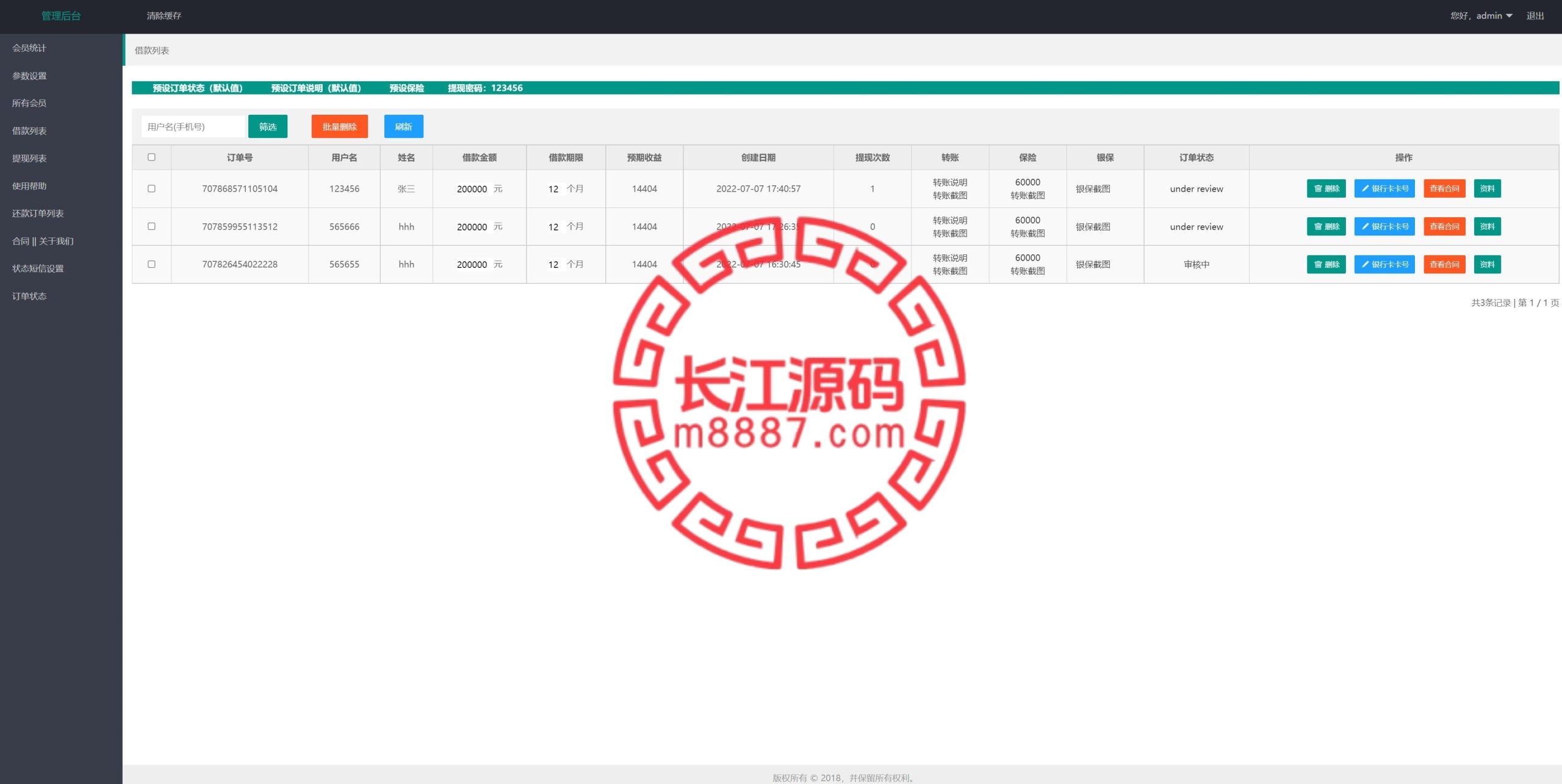The width and height of the screenshot is (1562, 784).
Task: Open 预设订单状态（默认值）setting
Action: click(198, 88)
